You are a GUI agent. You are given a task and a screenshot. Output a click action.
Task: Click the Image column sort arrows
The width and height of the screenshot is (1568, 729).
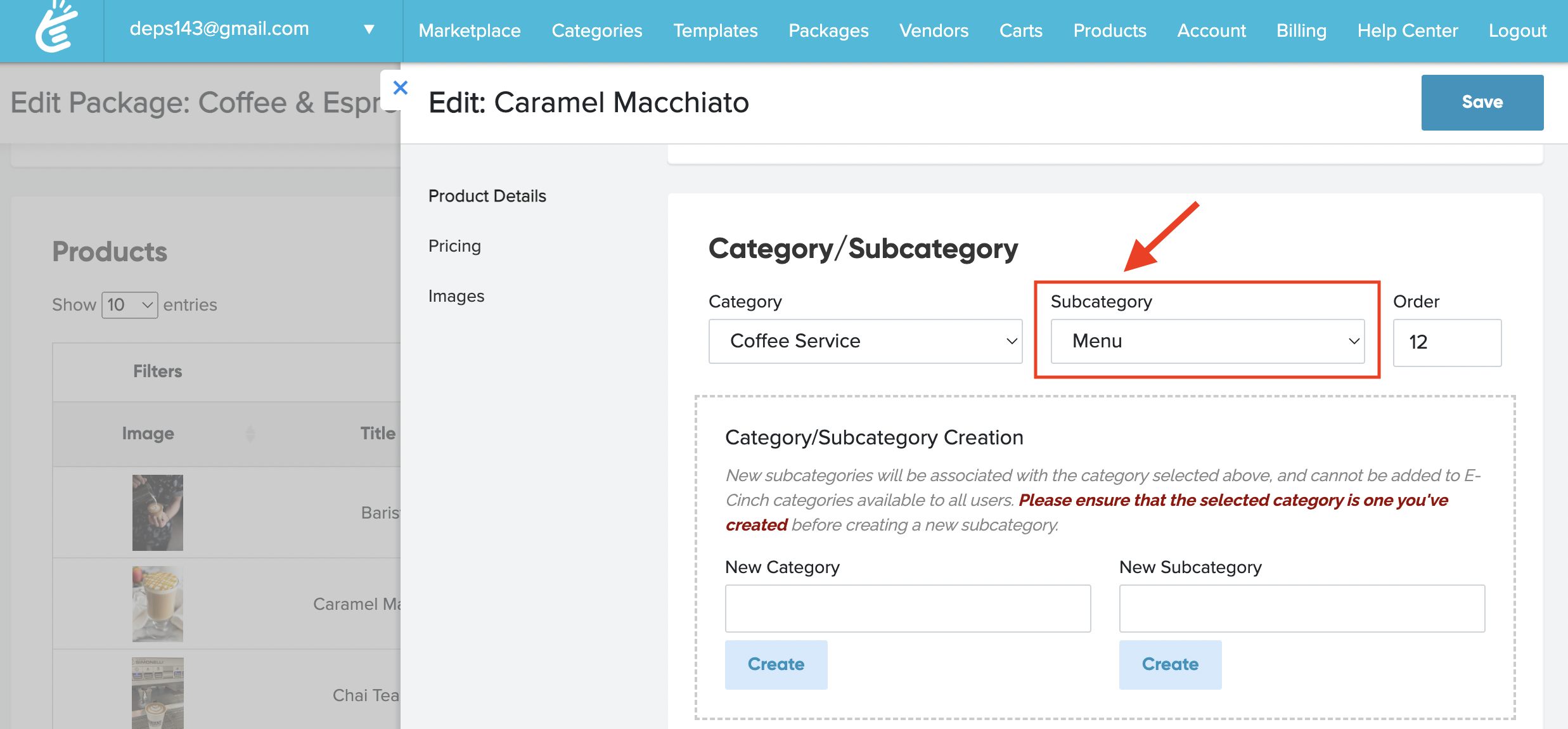pos(250,434)
